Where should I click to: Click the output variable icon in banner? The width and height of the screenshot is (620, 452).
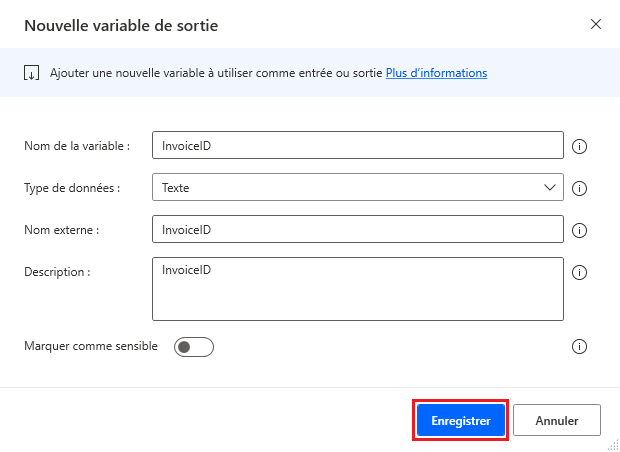tap(32, 73)
